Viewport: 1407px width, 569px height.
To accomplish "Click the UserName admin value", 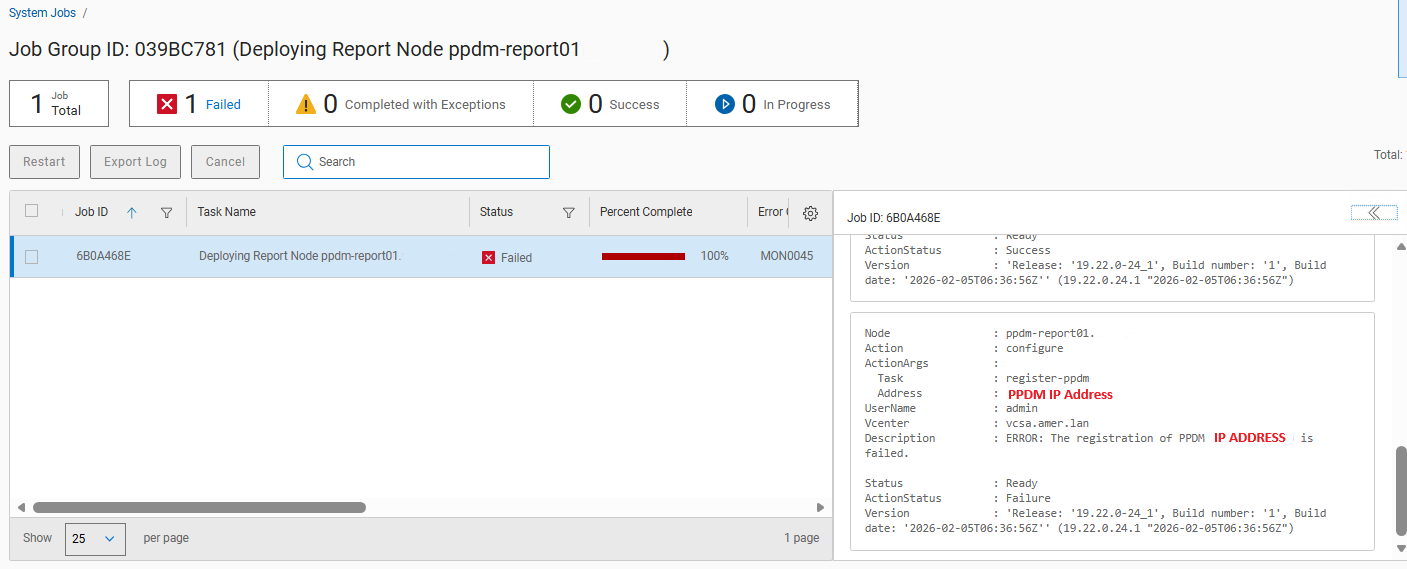I will point(1022,408).
